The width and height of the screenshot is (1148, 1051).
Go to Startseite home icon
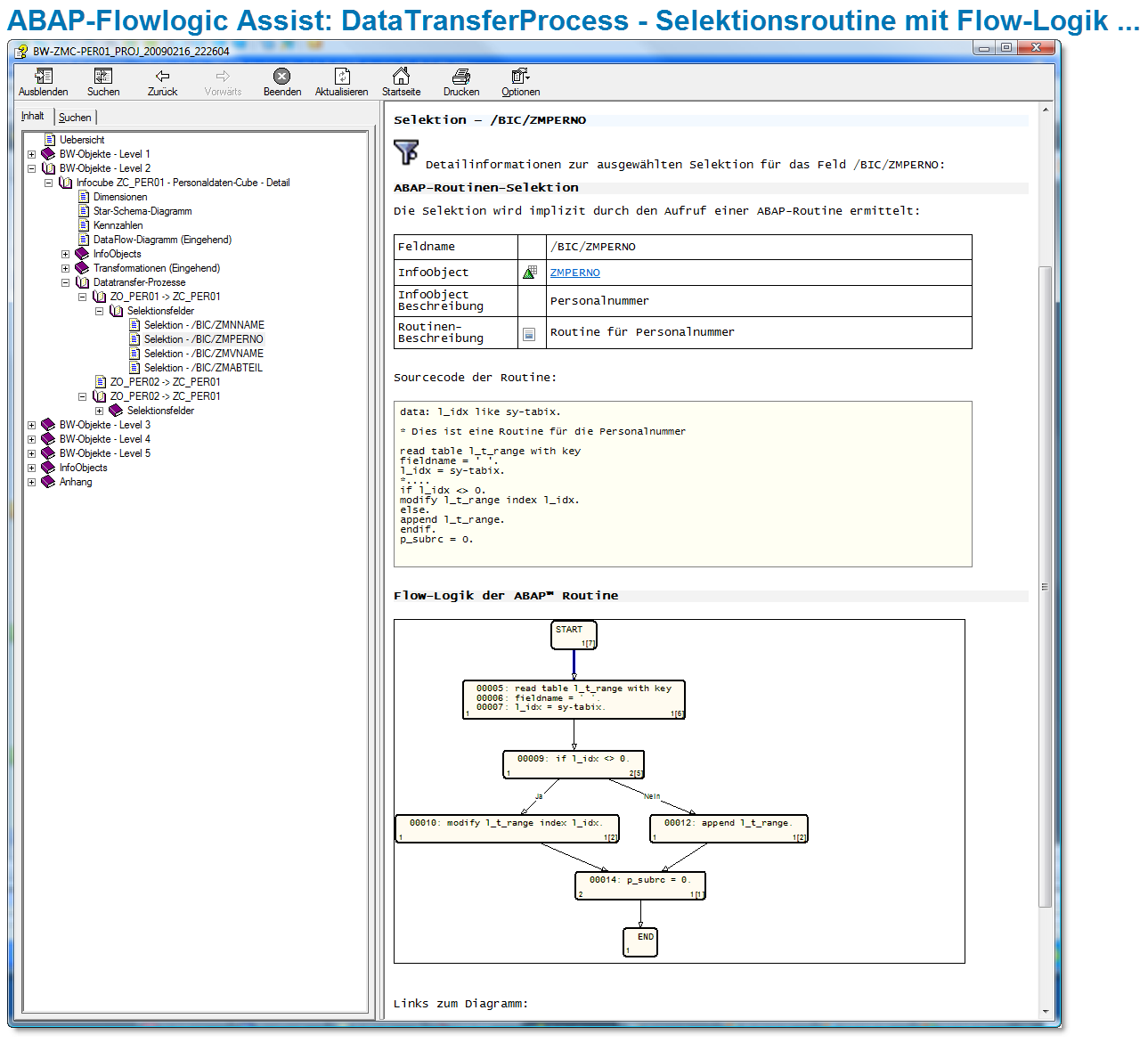(401, 77)
